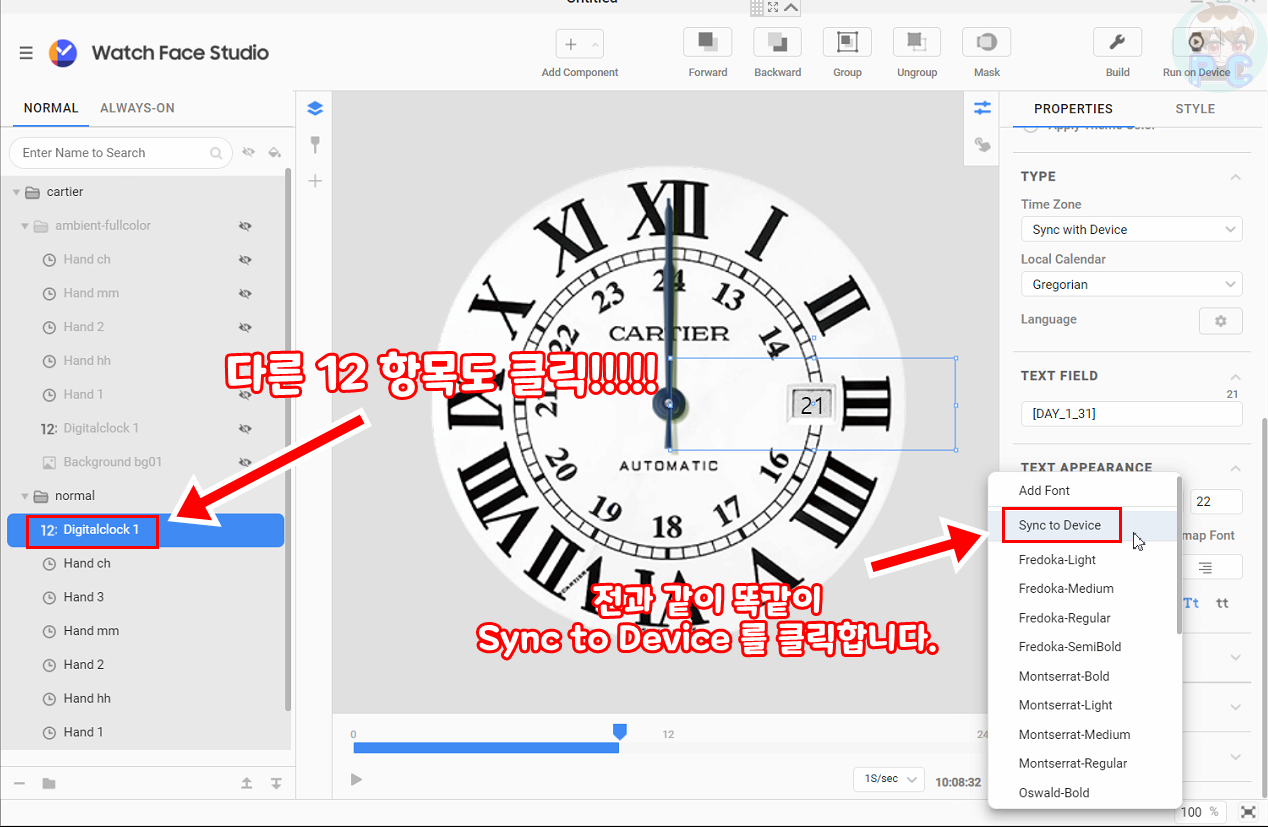1268x827 pixels.
Task: Open the 1S/sec playback speed dropdown
Action: (x=888, y=779)
